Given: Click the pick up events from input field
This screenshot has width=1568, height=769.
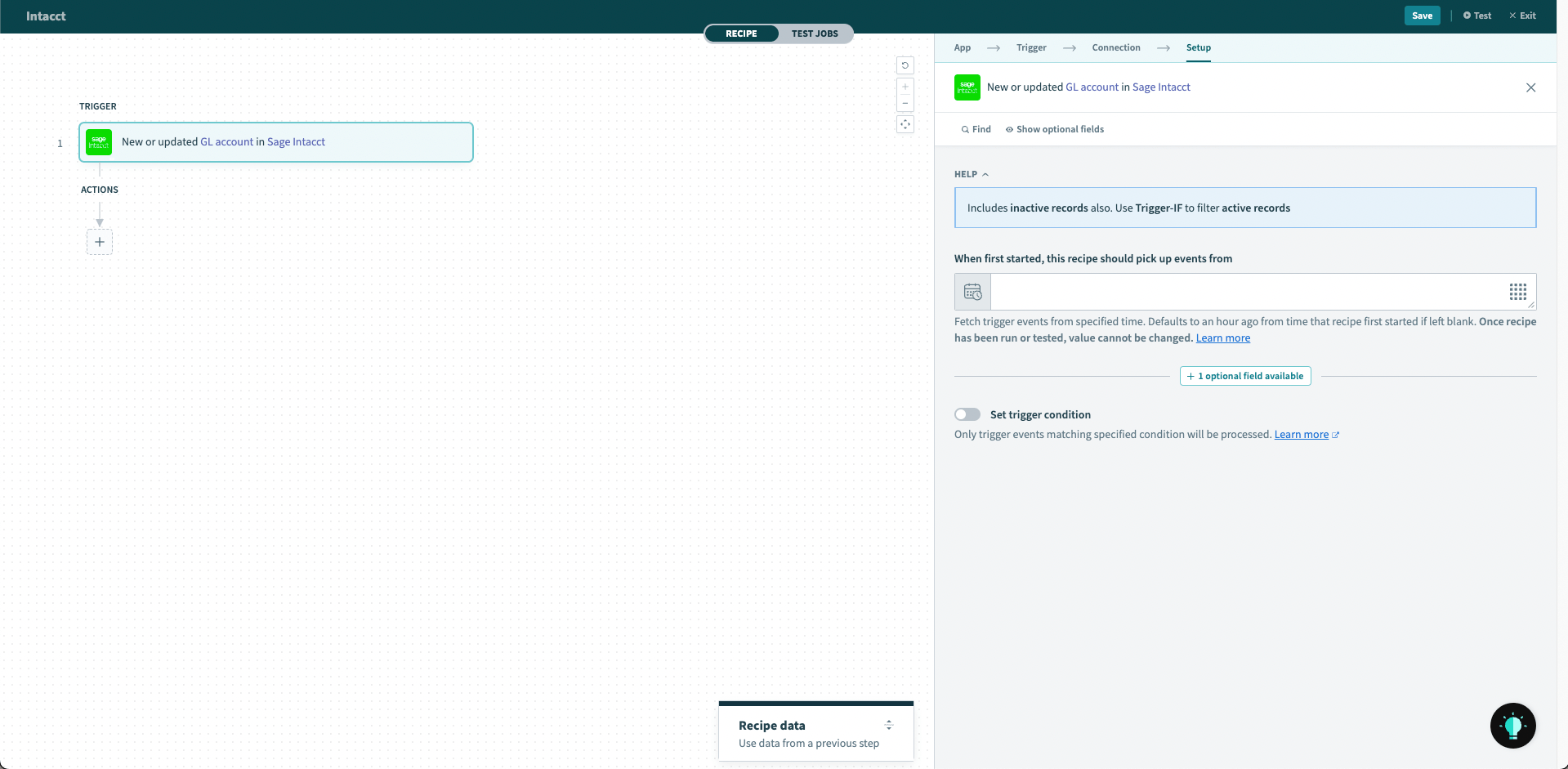Looking at the screenshot, I should click(1250, 291).
